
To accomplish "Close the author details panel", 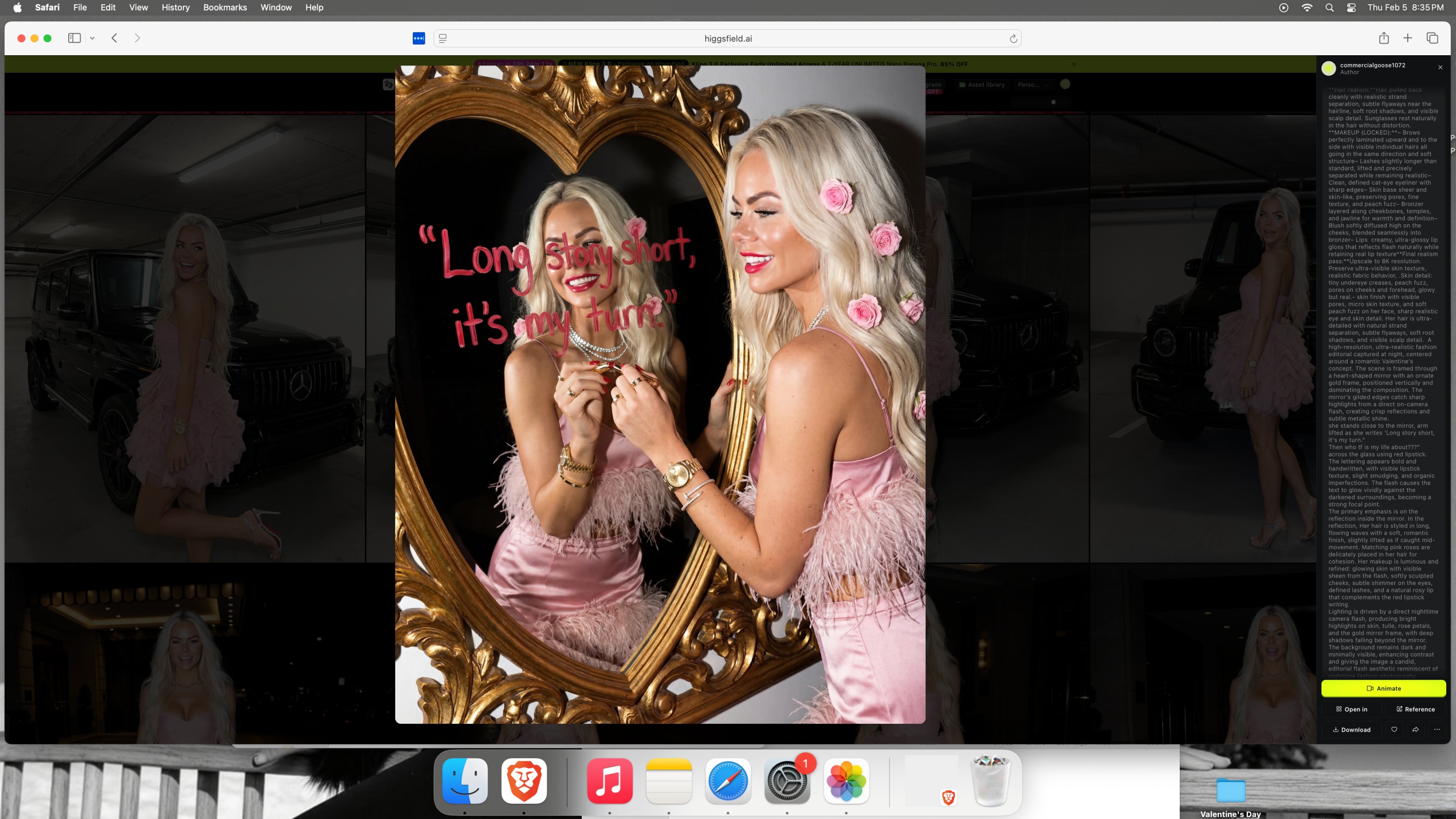I will click(1440, 67).
